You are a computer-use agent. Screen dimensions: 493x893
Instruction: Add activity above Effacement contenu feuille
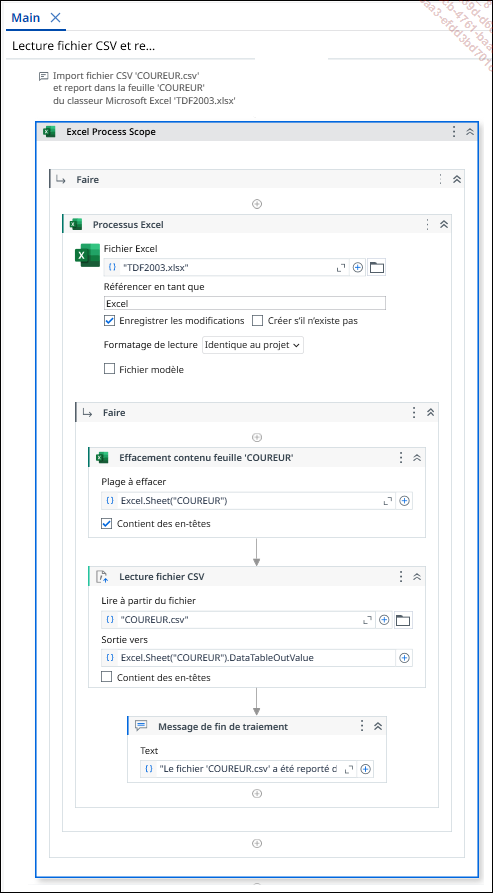257,437
